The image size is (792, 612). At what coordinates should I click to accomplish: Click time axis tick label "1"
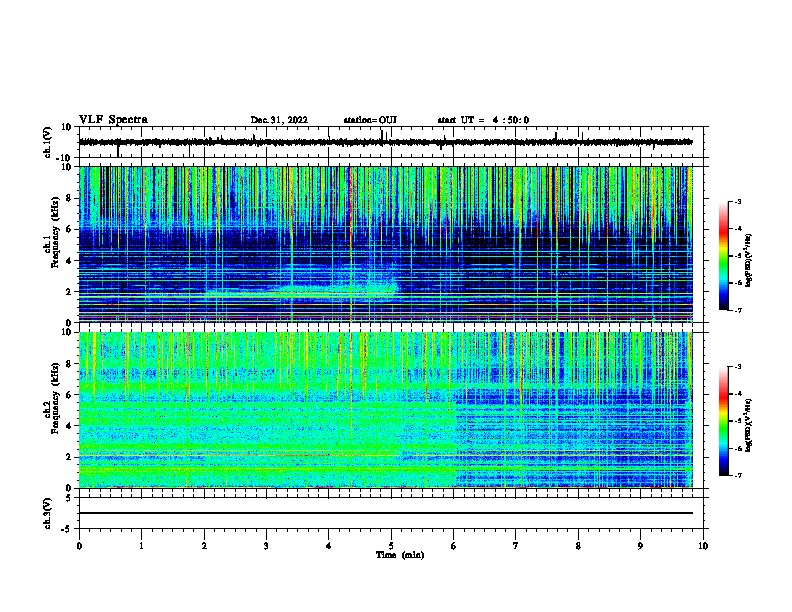141,546
